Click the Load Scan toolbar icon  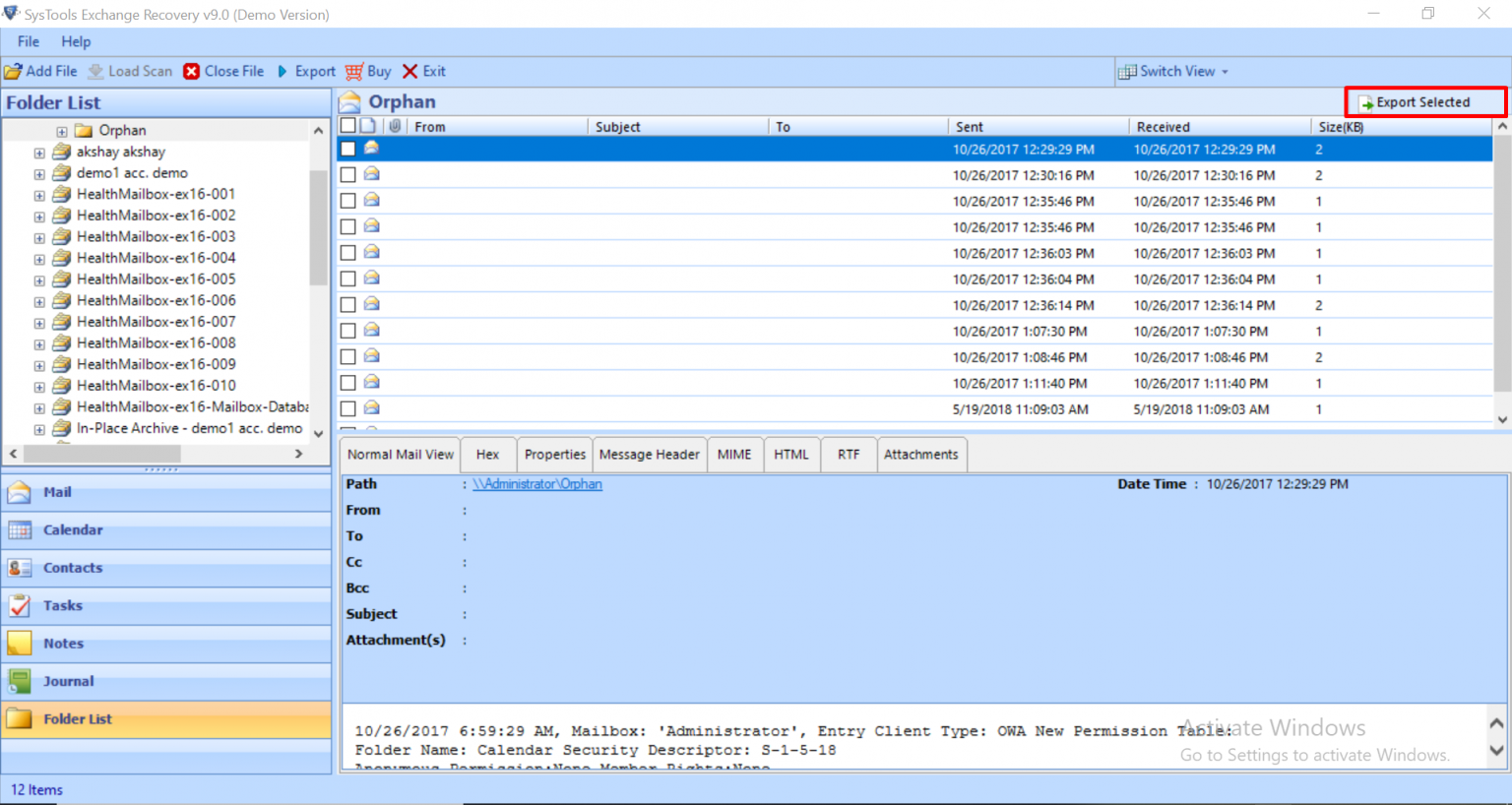pos(95,72)
